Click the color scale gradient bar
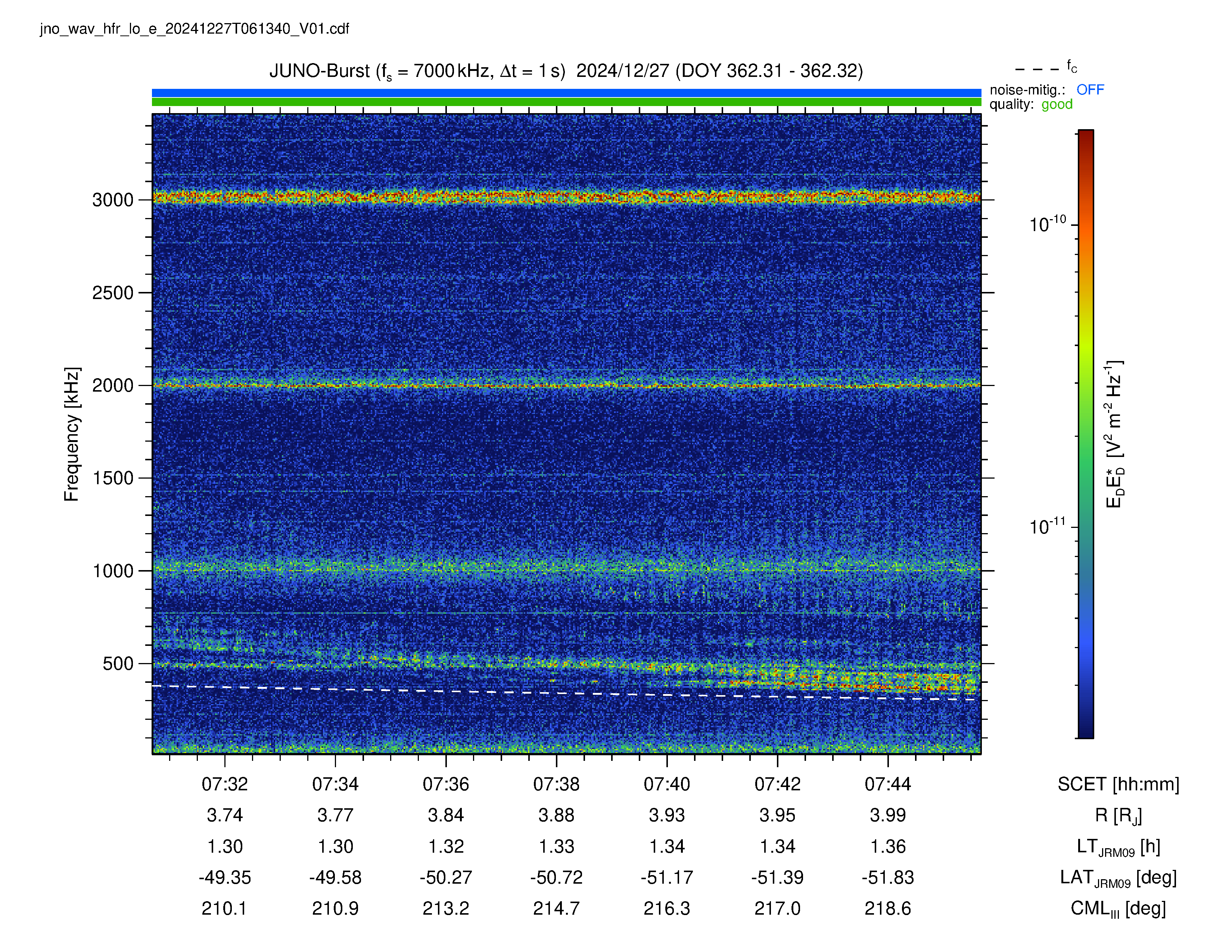Viewport: 1232px width, 952px height. (x=1086, y=434)
